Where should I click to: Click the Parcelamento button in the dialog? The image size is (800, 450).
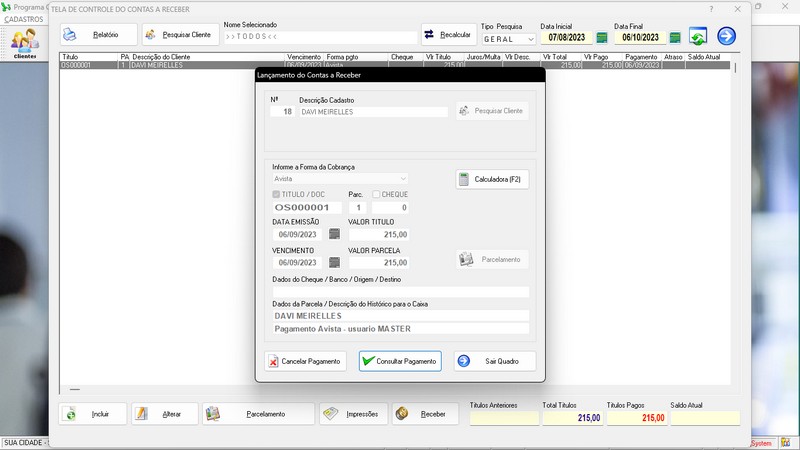[x=492, y=259]
